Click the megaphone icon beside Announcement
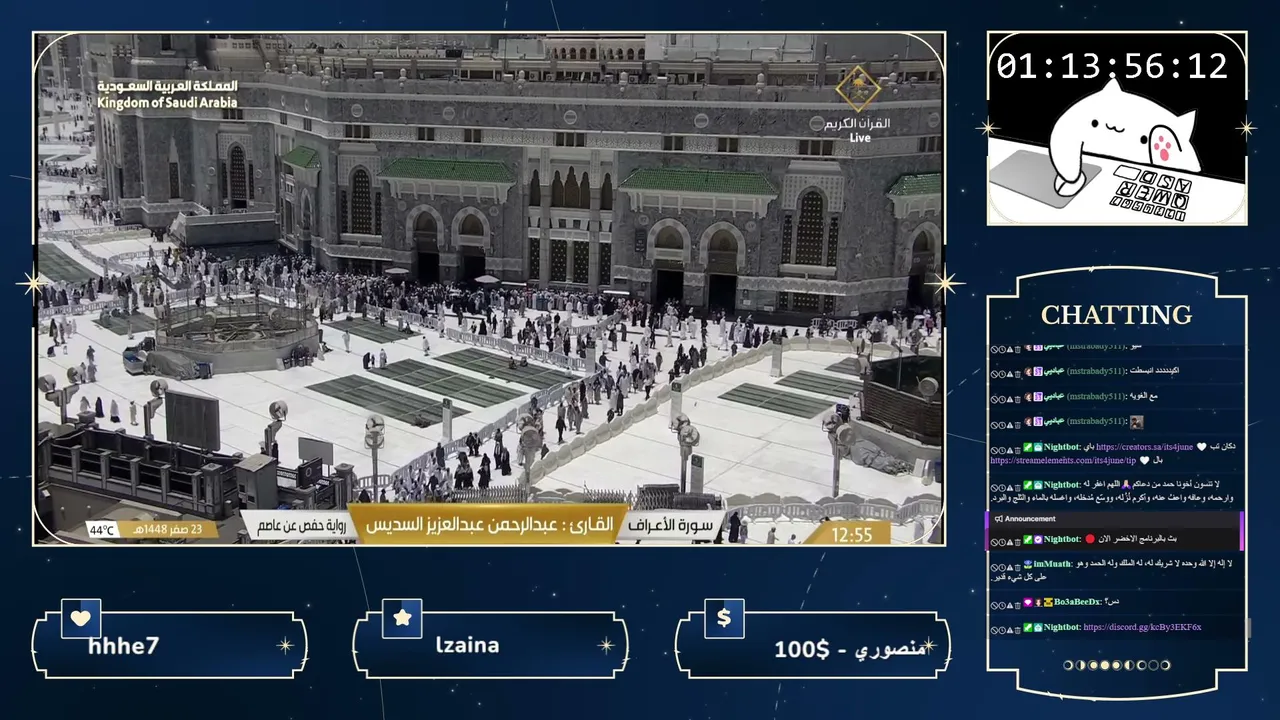Image resolution: width=1280 pixels, height=720 pixels. pyautogui.click(x=998, y=519)
